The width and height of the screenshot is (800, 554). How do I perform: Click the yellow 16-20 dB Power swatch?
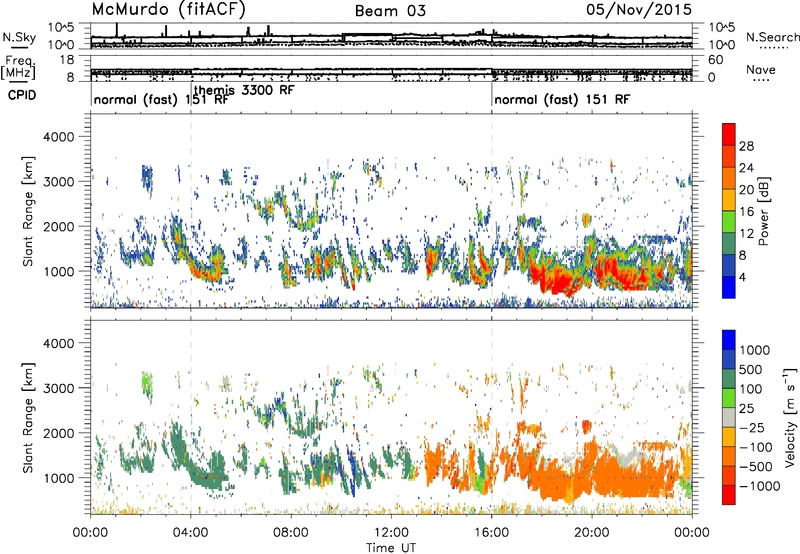click(x=729, y=199)
